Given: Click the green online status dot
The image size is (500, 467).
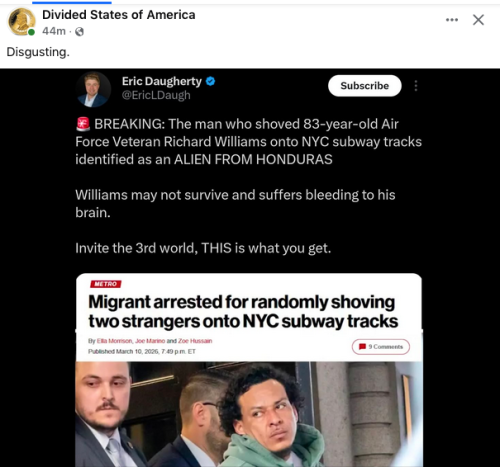Looking at the screenshot, I should click(x=31, y=32).
